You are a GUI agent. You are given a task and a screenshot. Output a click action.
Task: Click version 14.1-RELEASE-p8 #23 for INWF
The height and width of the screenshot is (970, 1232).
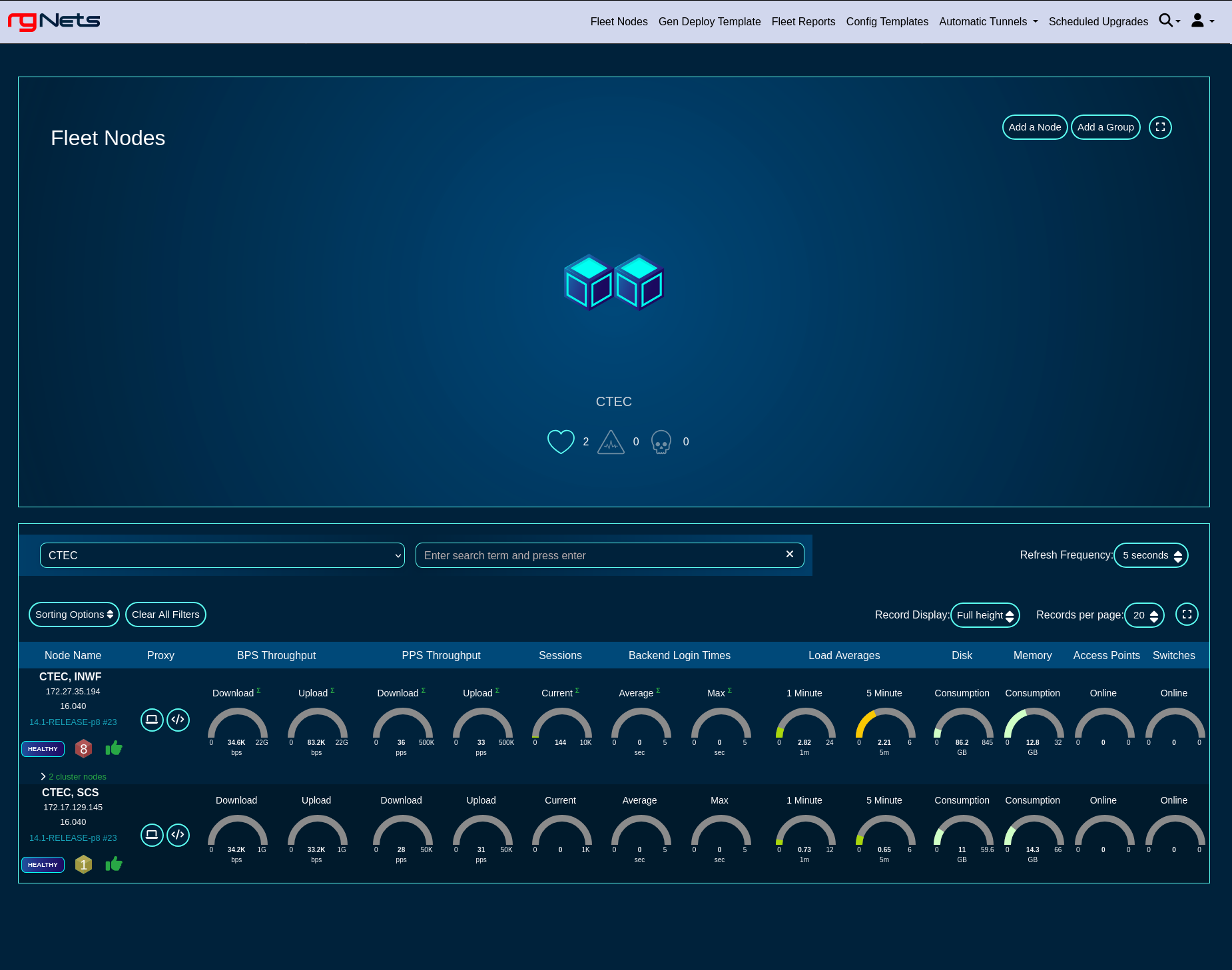[x=73, y=722]
